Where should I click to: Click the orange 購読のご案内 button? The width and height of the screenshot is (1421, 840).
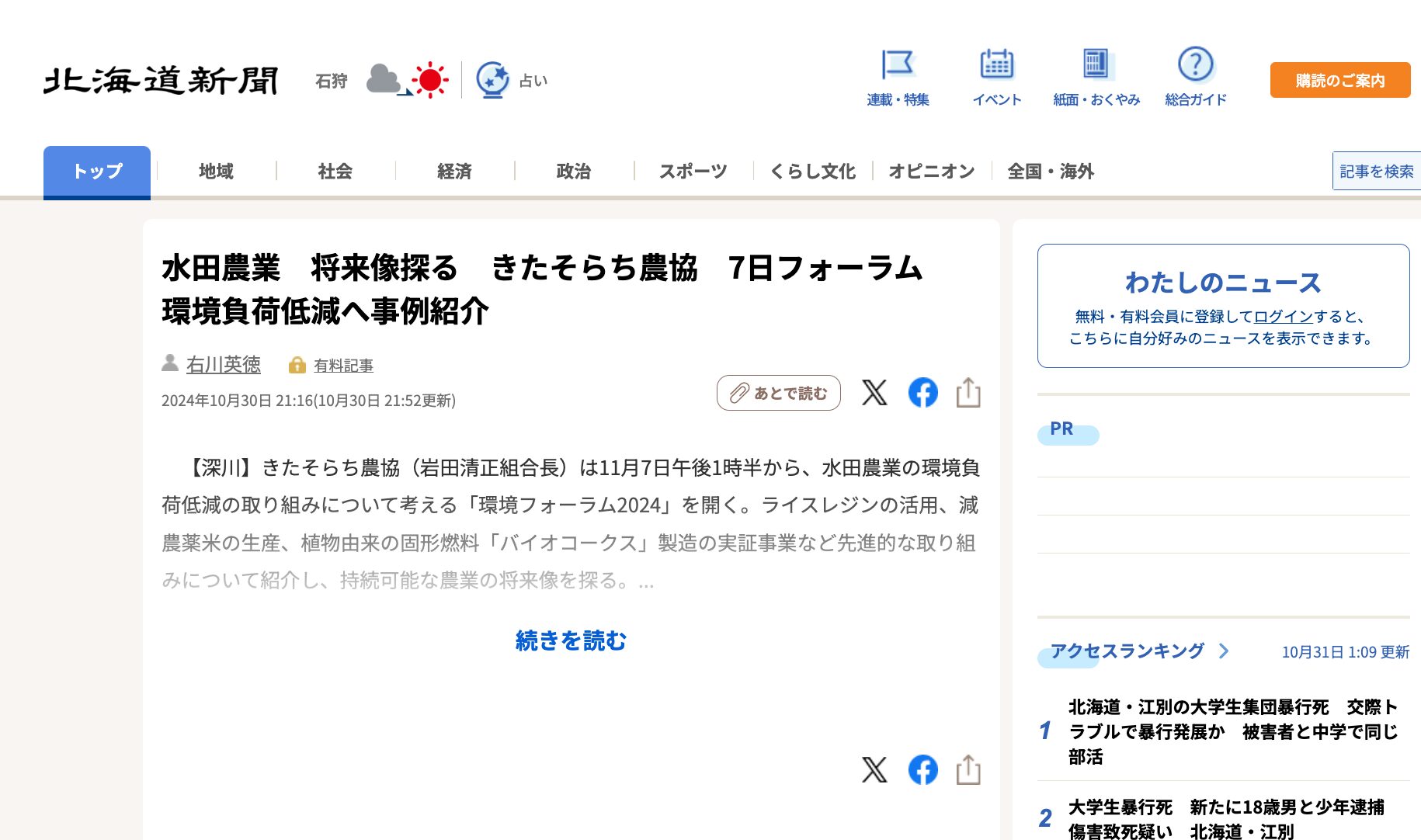[1339, 80]
